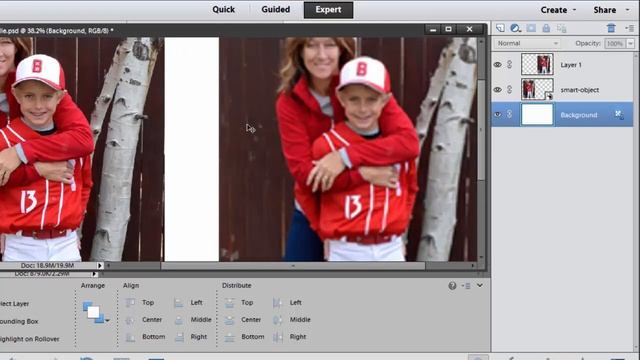Align layers to vertical Center
The height and width of the screenshot is (360, 640).
click(143, 320)
